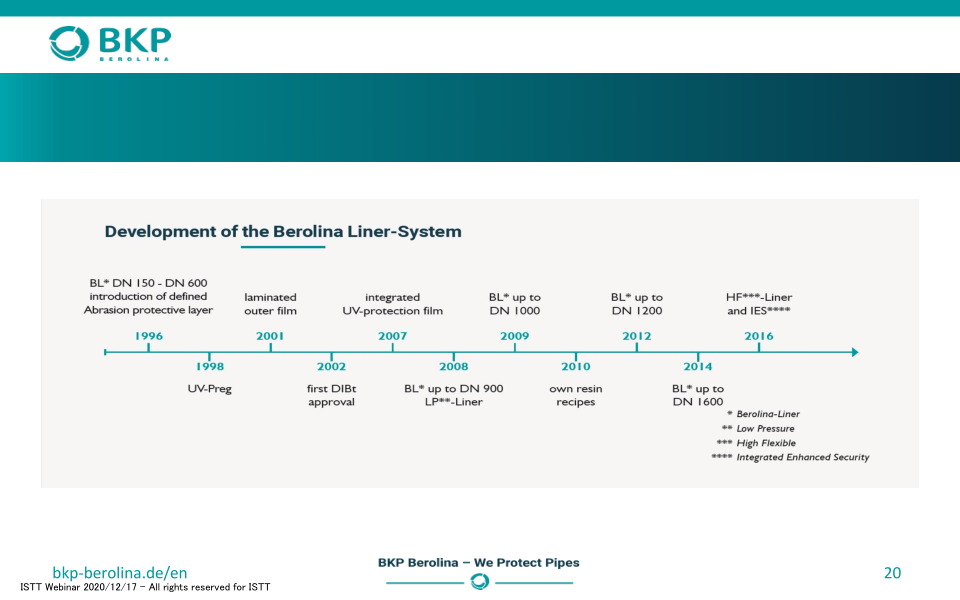The height and width of the screenshot is (600, 960).
Task: Click the arrowhead at the timeline's end
Action: tap(853, 352)
